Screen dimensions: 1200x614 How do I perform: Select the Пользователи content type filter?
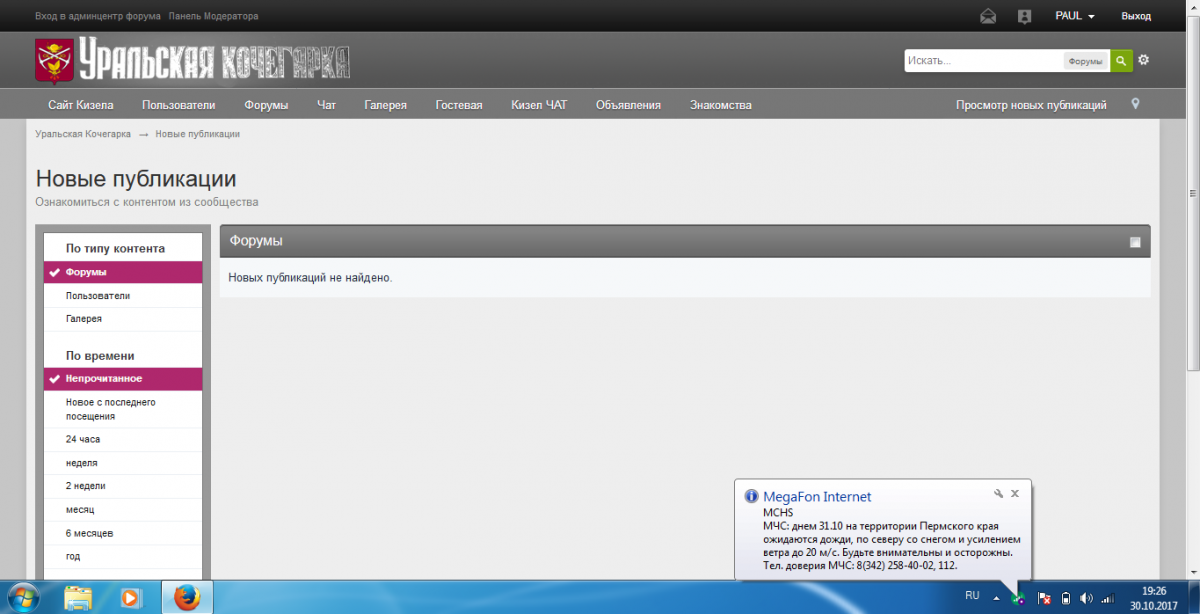(x=98, y=296)
